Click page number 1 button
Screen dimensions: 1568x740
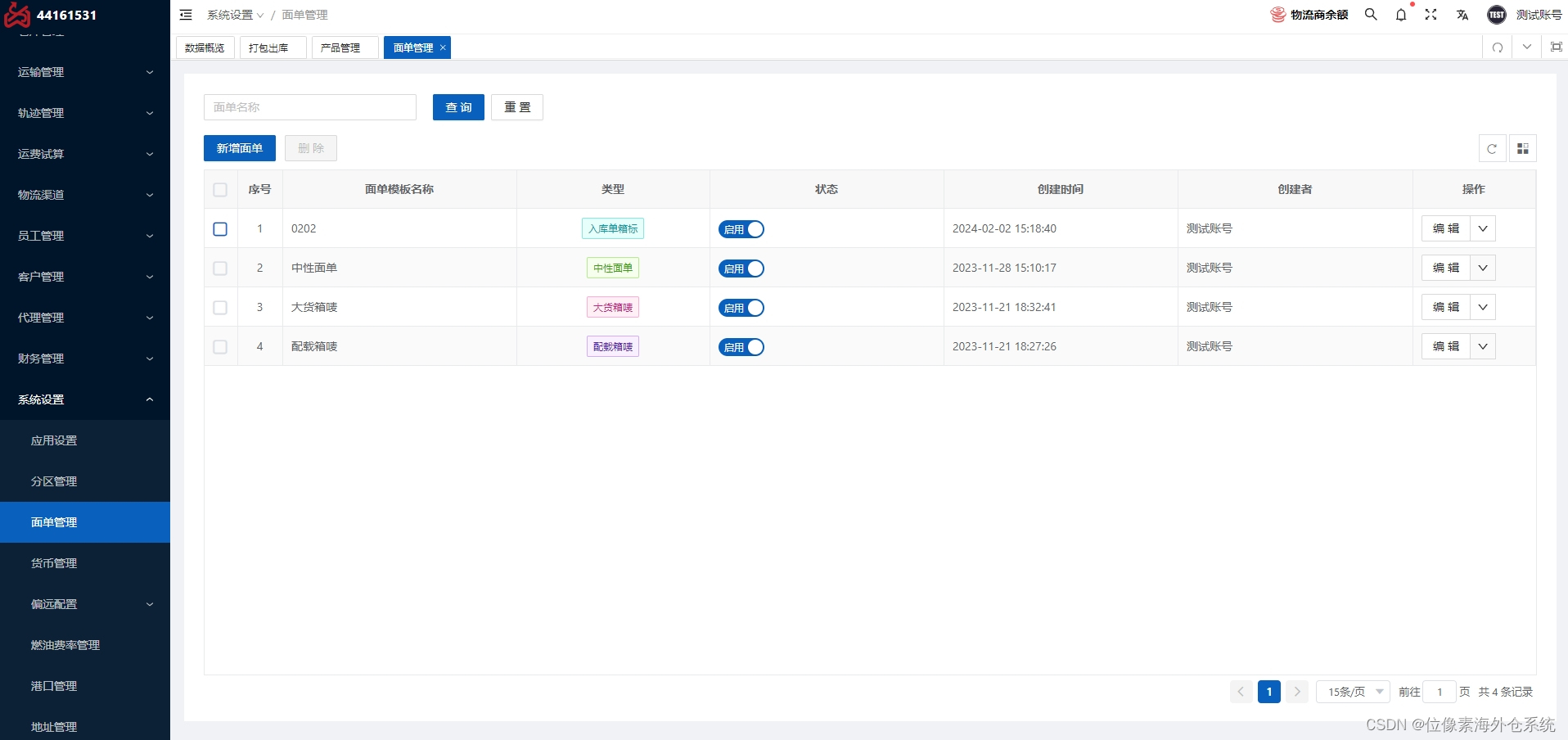(1269, 692)
